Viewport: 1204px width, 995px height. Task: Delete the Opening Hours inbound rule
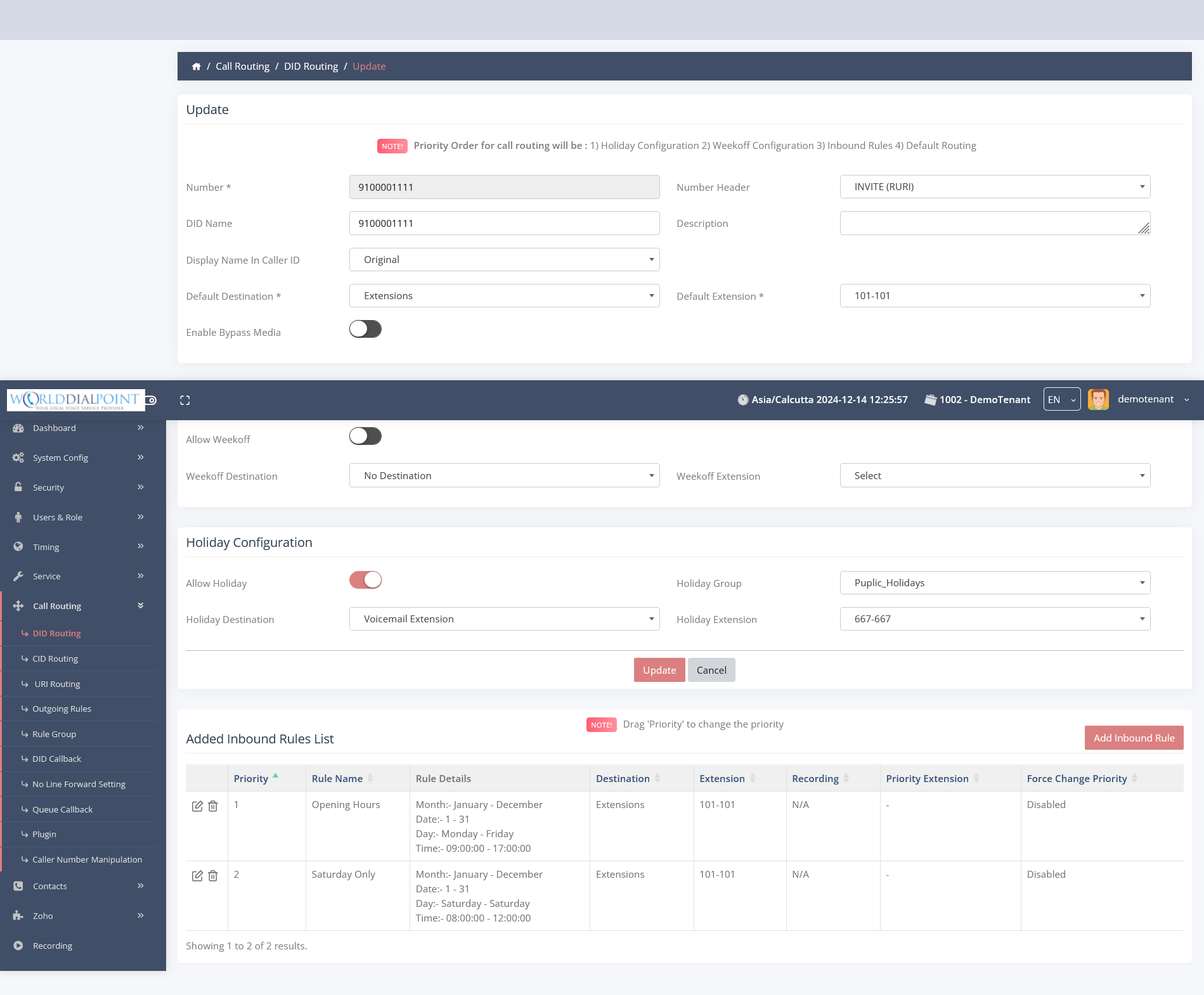(x=213, y=806)
